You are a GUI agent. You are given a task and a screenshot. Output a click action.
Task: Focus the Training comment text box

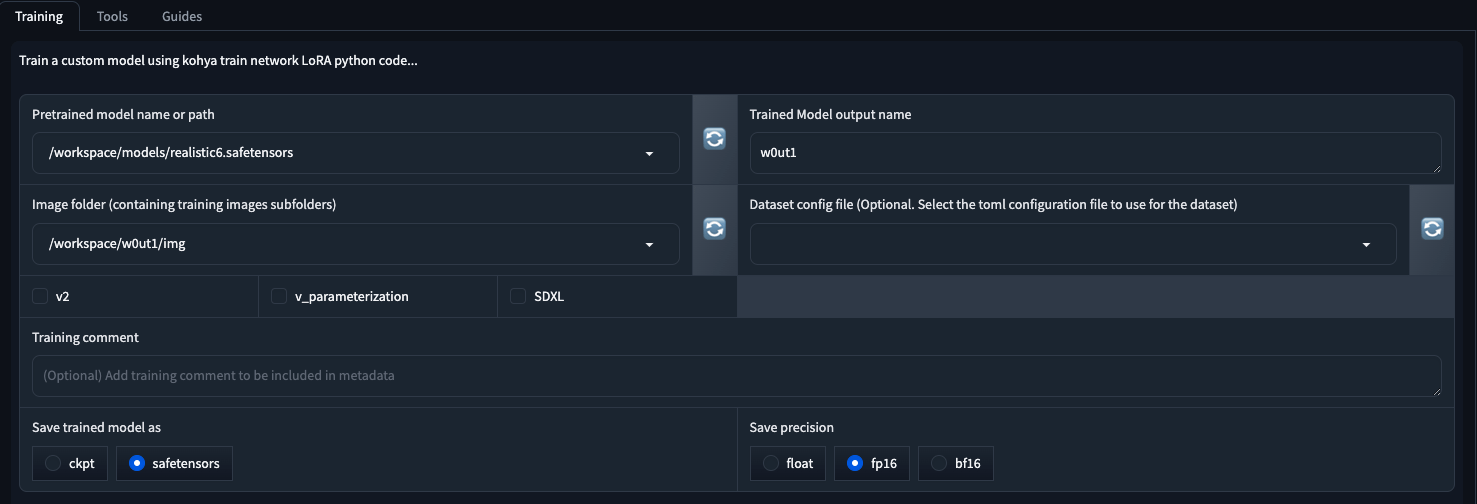[736, 376]
